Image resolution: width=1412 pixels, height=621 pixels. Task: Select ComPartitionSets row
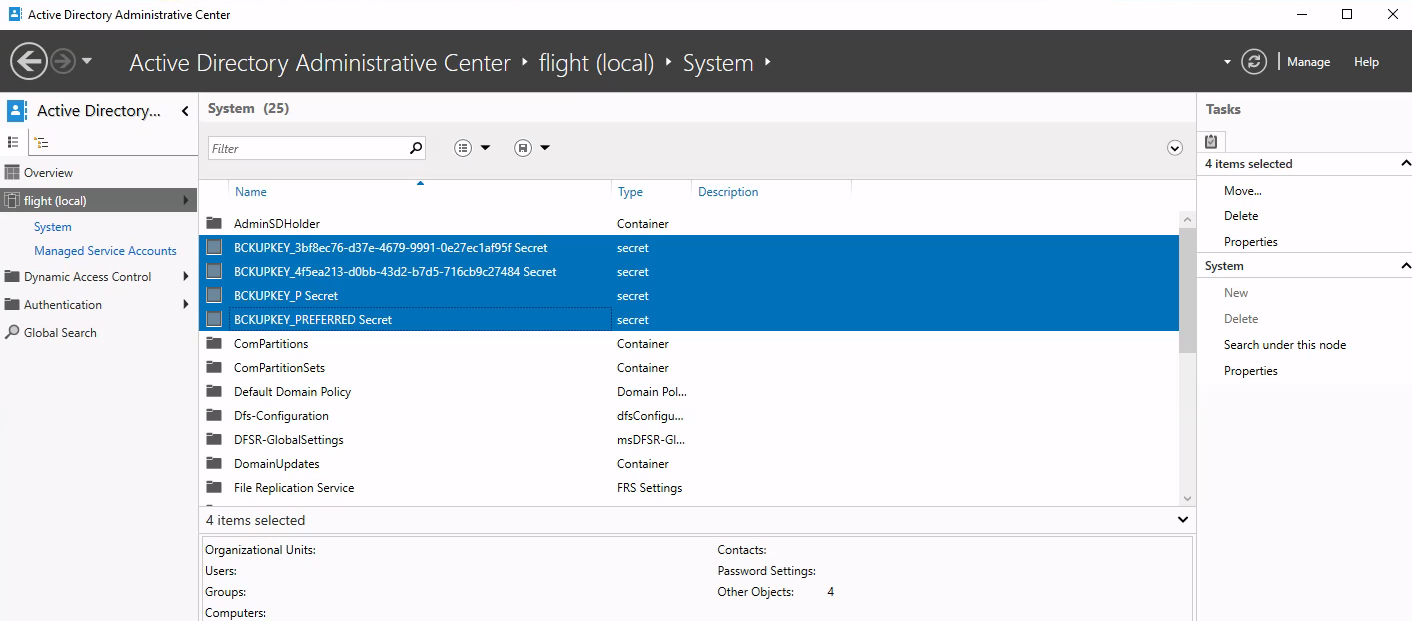coord(689,368)
